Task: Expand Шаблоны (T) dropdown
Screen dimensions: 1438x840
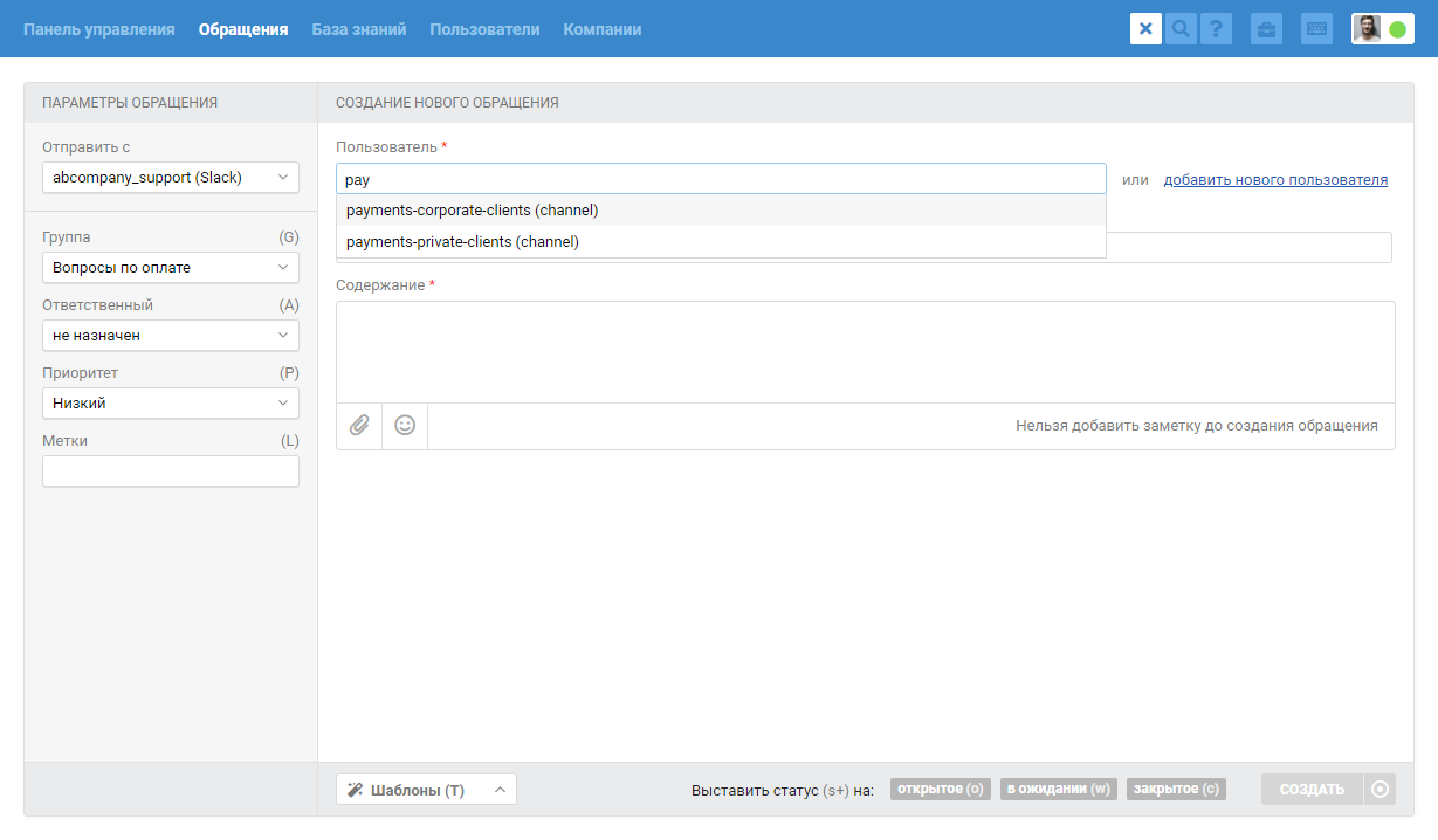Action: [x=426, y=789]
